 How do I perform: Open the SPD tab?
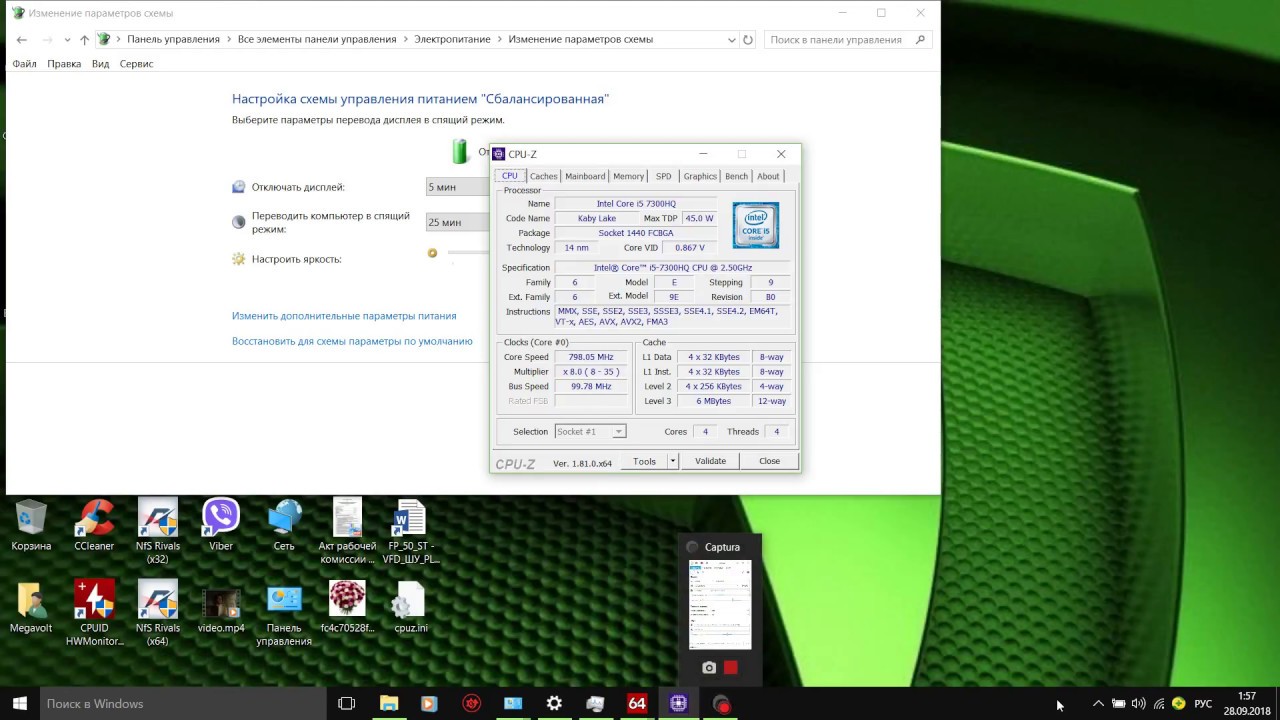click(663, 176)
